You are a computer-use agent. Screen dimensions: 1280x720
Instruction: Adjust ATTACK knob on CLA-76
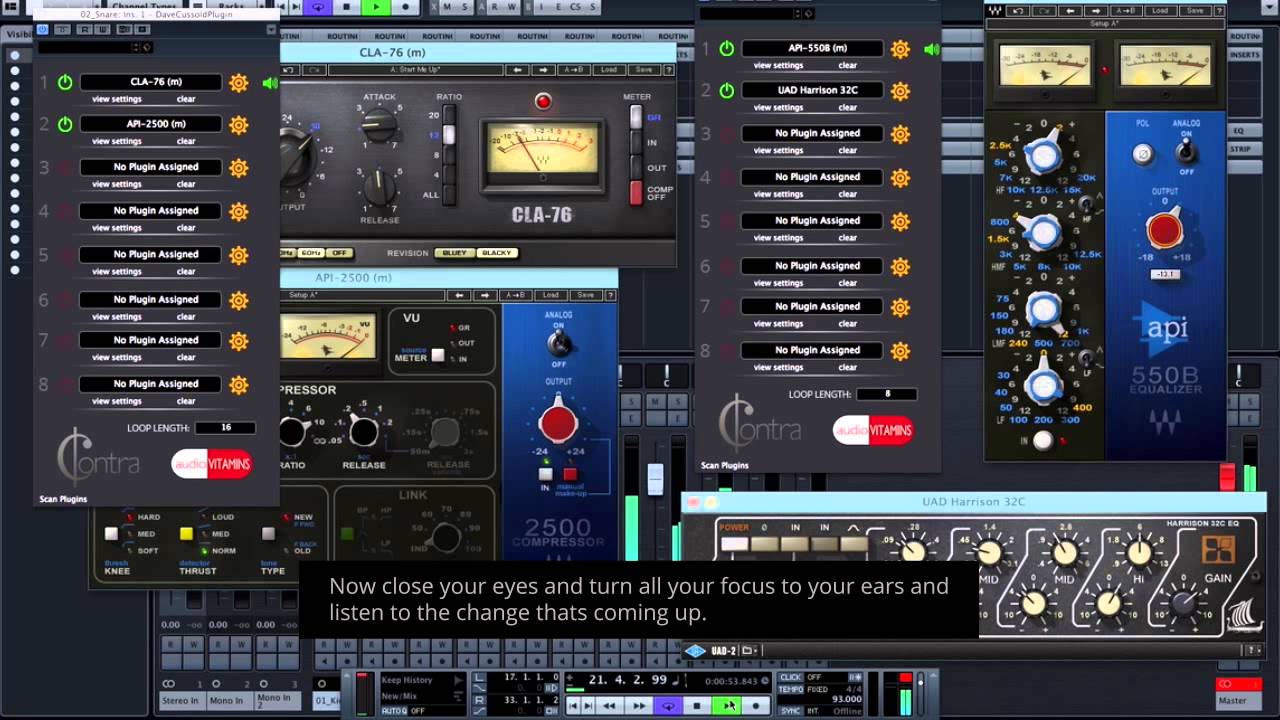pos(380,124)
